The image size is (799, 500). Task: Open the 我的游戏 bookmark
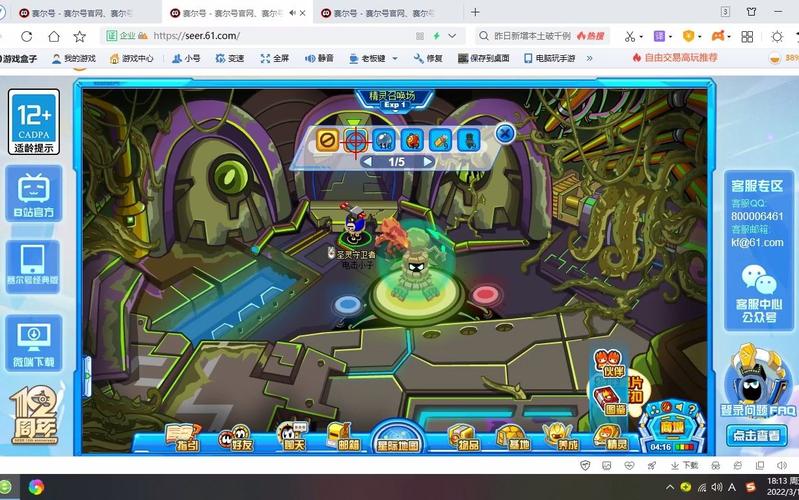[74, 59]
